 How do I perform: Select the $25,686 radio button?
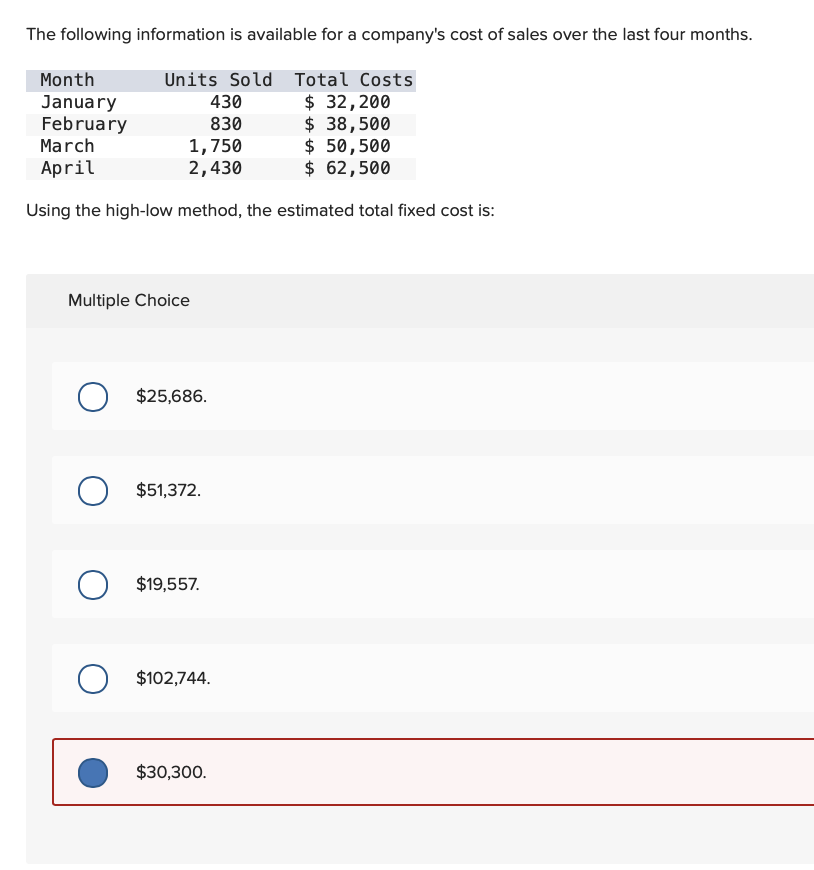pos(92,396)
